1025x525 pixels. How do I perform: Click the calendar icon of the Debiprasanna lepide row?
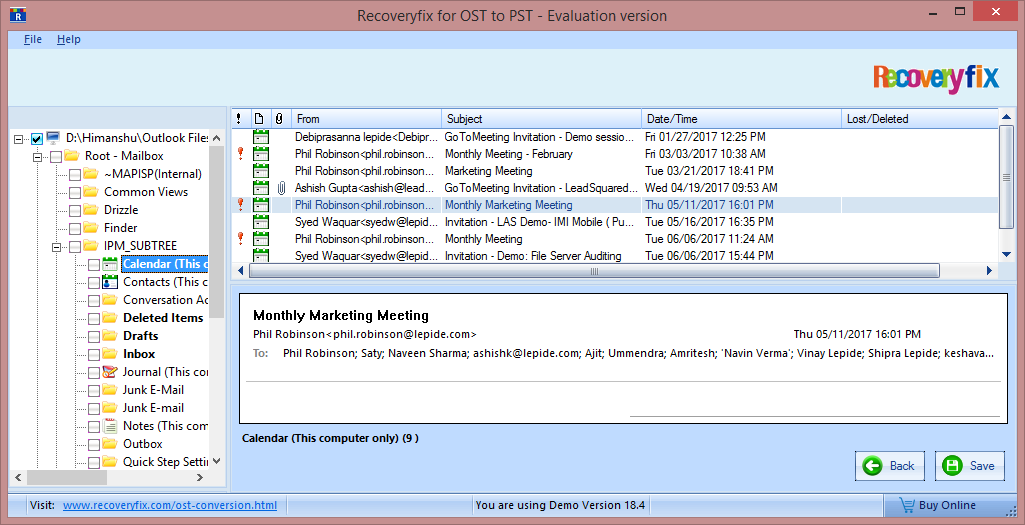261,137
